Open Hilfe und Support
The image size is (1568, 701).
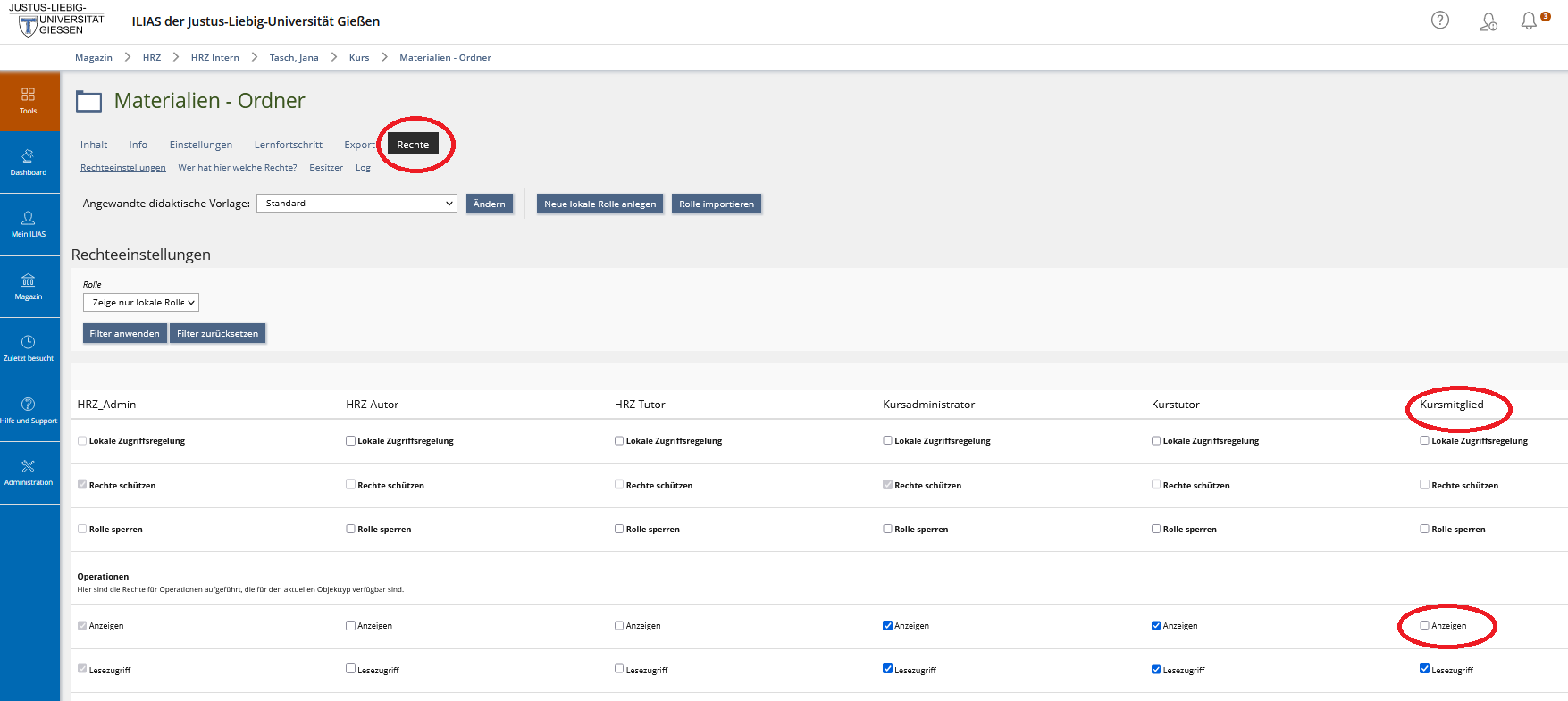coord(29,411)
